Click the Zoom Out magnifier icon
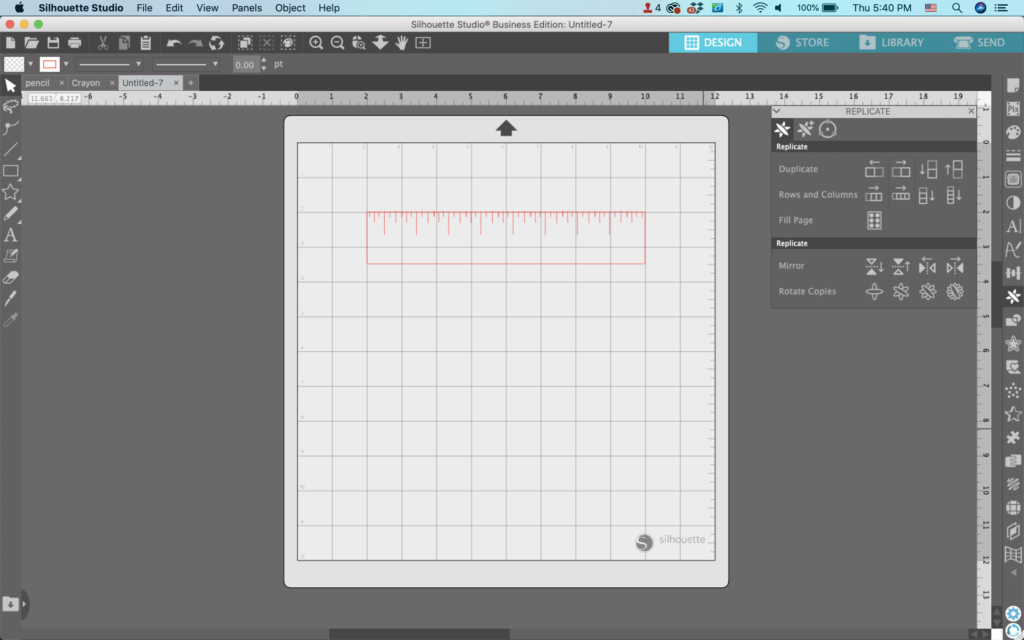The image size is (1024, 640). pyautogui.click(x=338, y=43)
